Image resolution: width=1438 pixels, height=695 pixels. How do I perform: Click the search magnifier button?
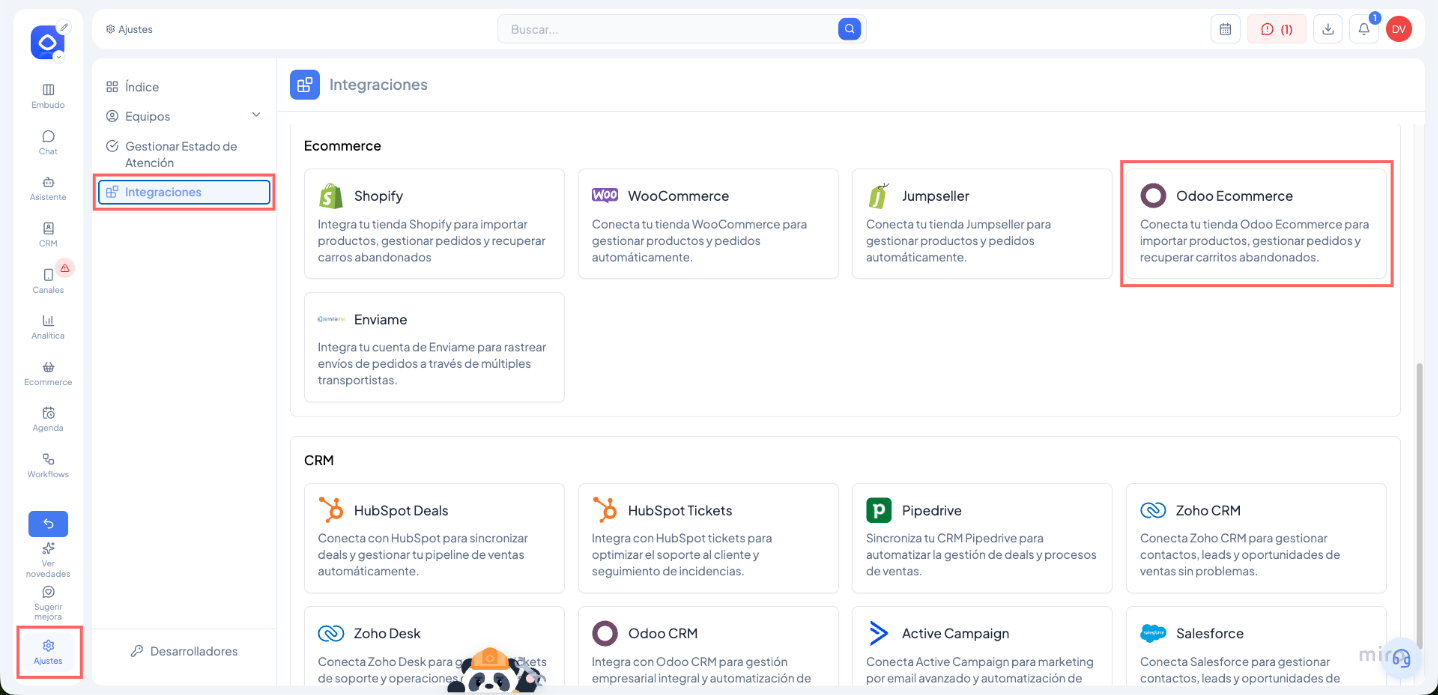point(849,29)
